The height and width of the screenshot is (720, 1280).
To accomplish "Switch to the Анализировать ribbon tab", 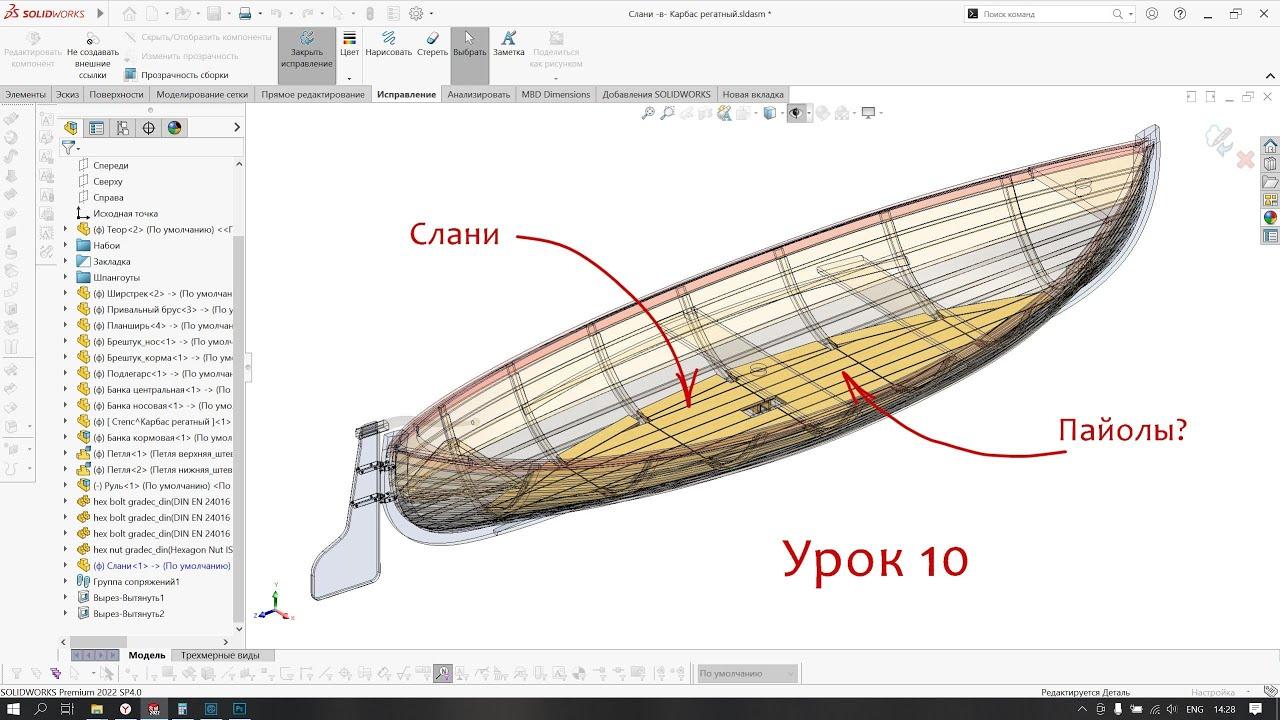I will pyautogui.click(x=478, y=94).
